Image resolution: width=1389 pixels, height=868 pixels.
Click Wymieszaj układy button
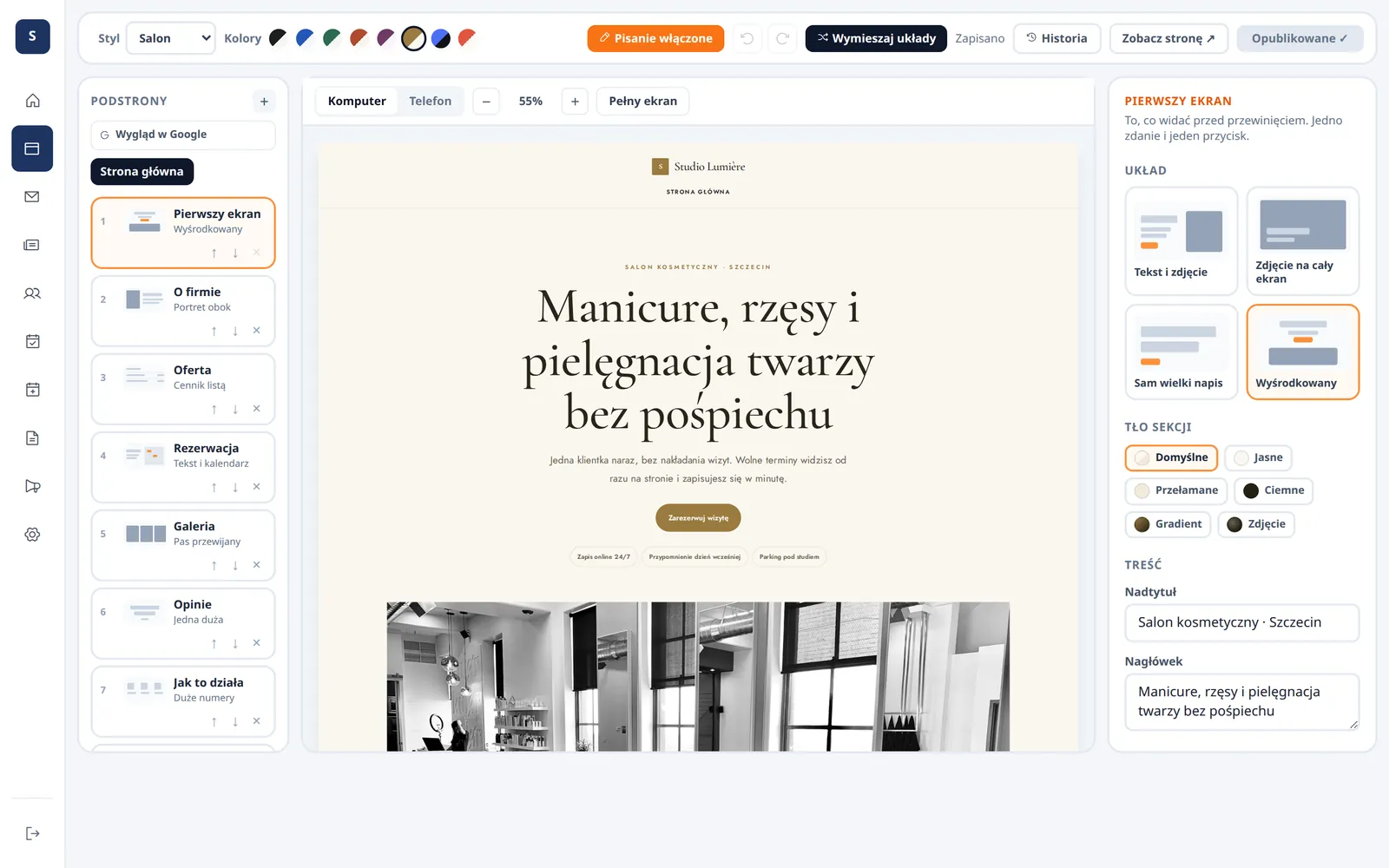(x=877, y=38)
